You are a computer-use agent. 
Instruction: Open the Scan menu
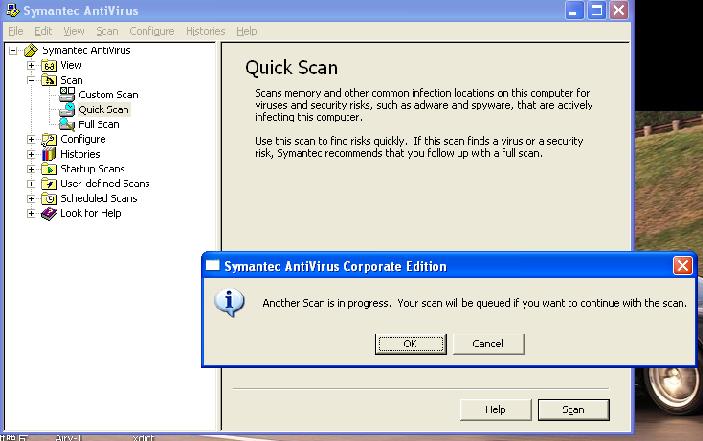[x=107, y=31]
